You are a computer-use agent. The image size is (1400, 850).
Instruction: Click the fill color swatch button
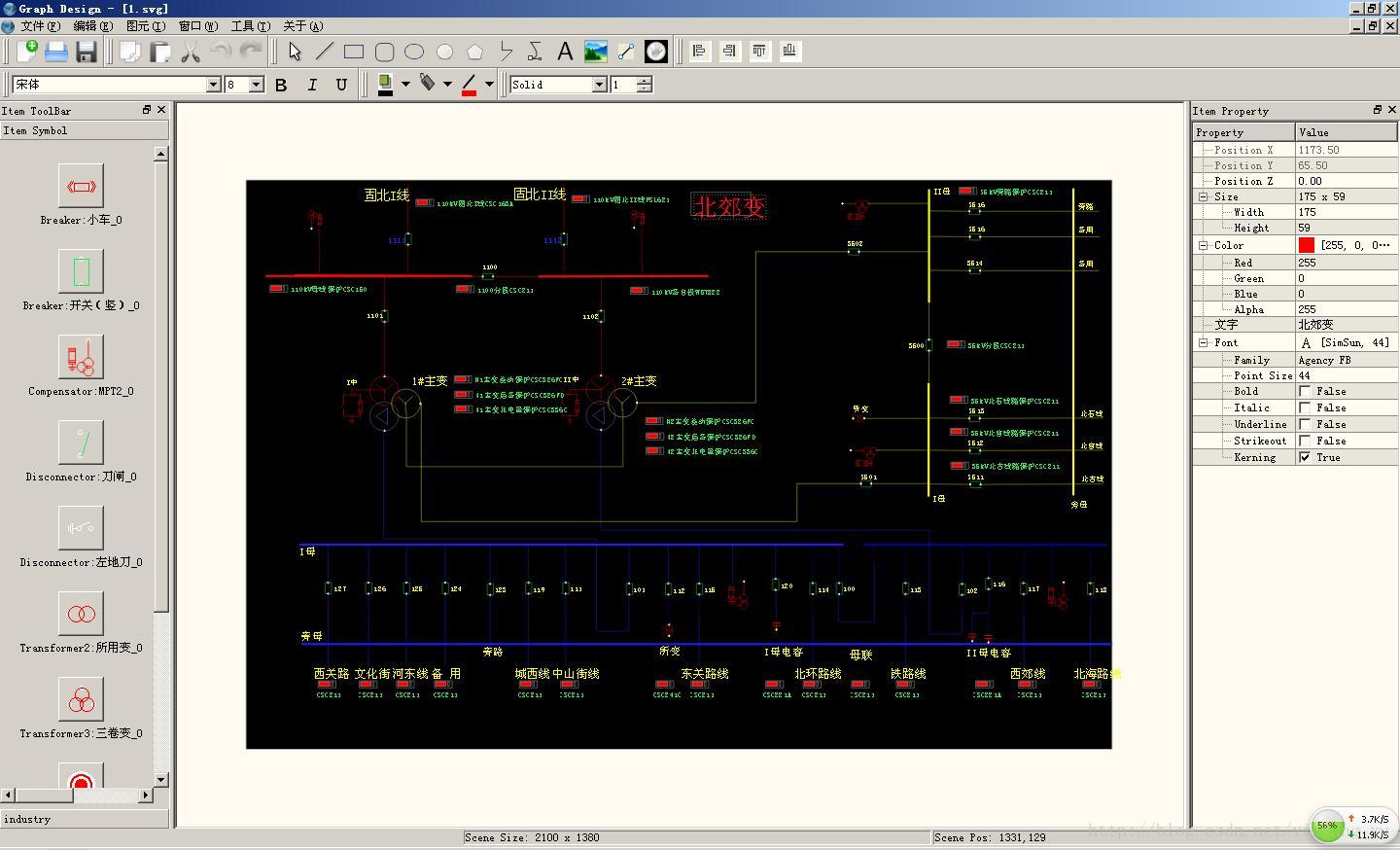[385, 85]
